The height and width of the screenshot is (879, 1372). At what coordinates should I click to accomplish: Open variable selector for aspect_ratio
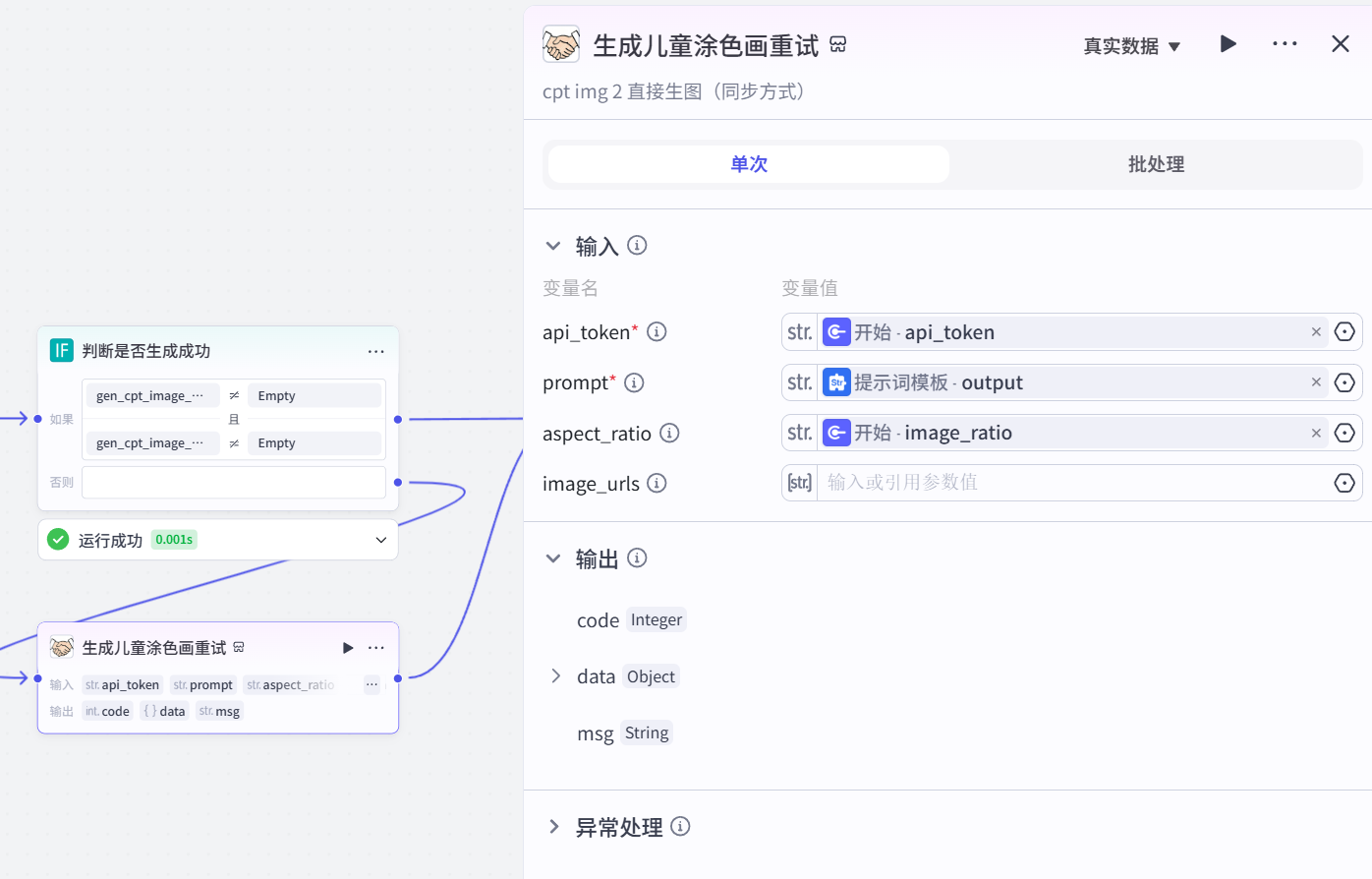coord(1344,433)
